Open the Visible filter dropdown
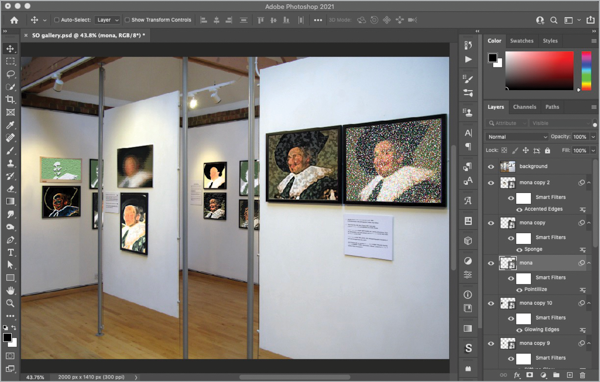This screenshot has height=382, width=600. (x=560, y=123)
